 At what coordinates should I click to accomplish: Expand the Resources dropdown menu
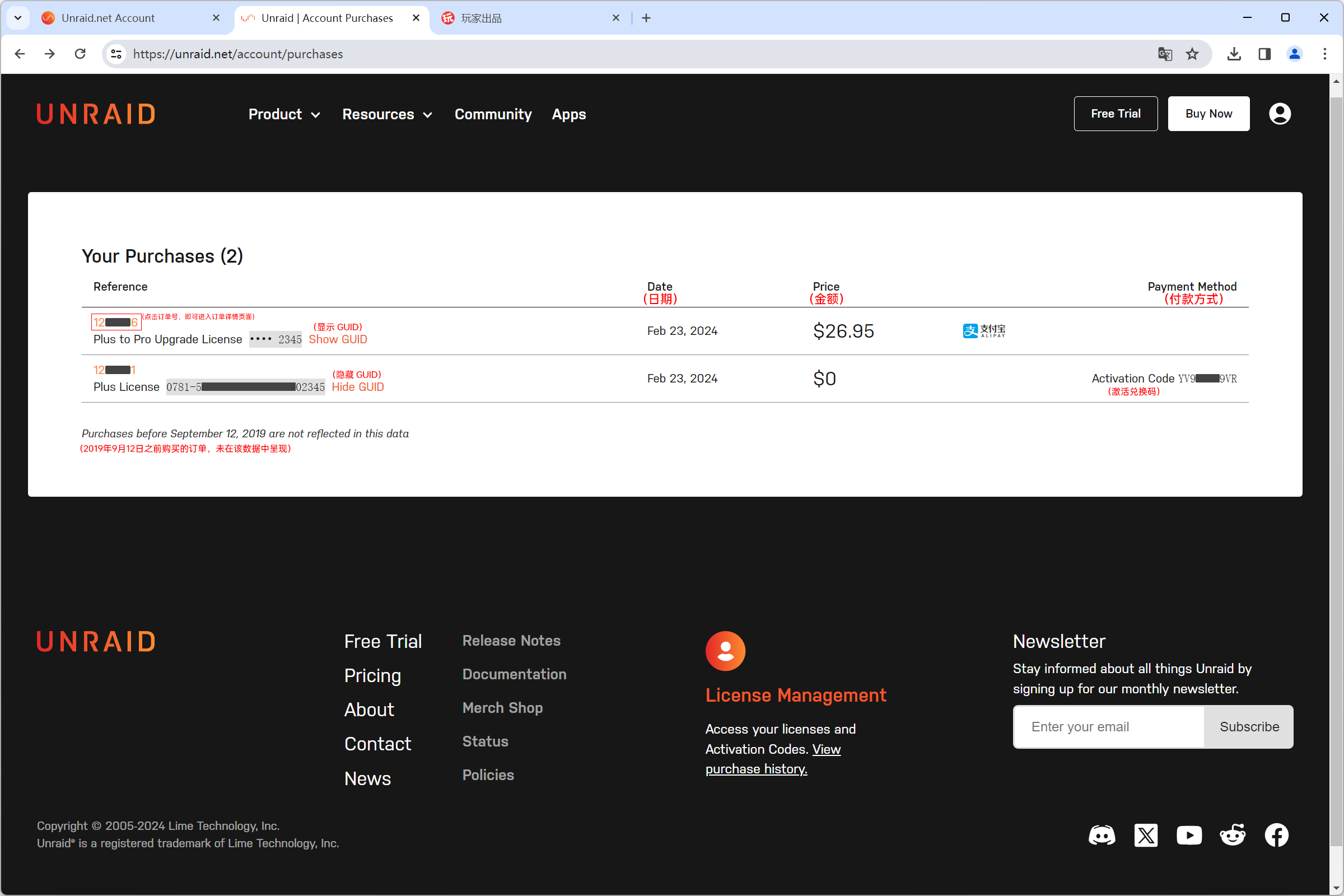[387, 114]
